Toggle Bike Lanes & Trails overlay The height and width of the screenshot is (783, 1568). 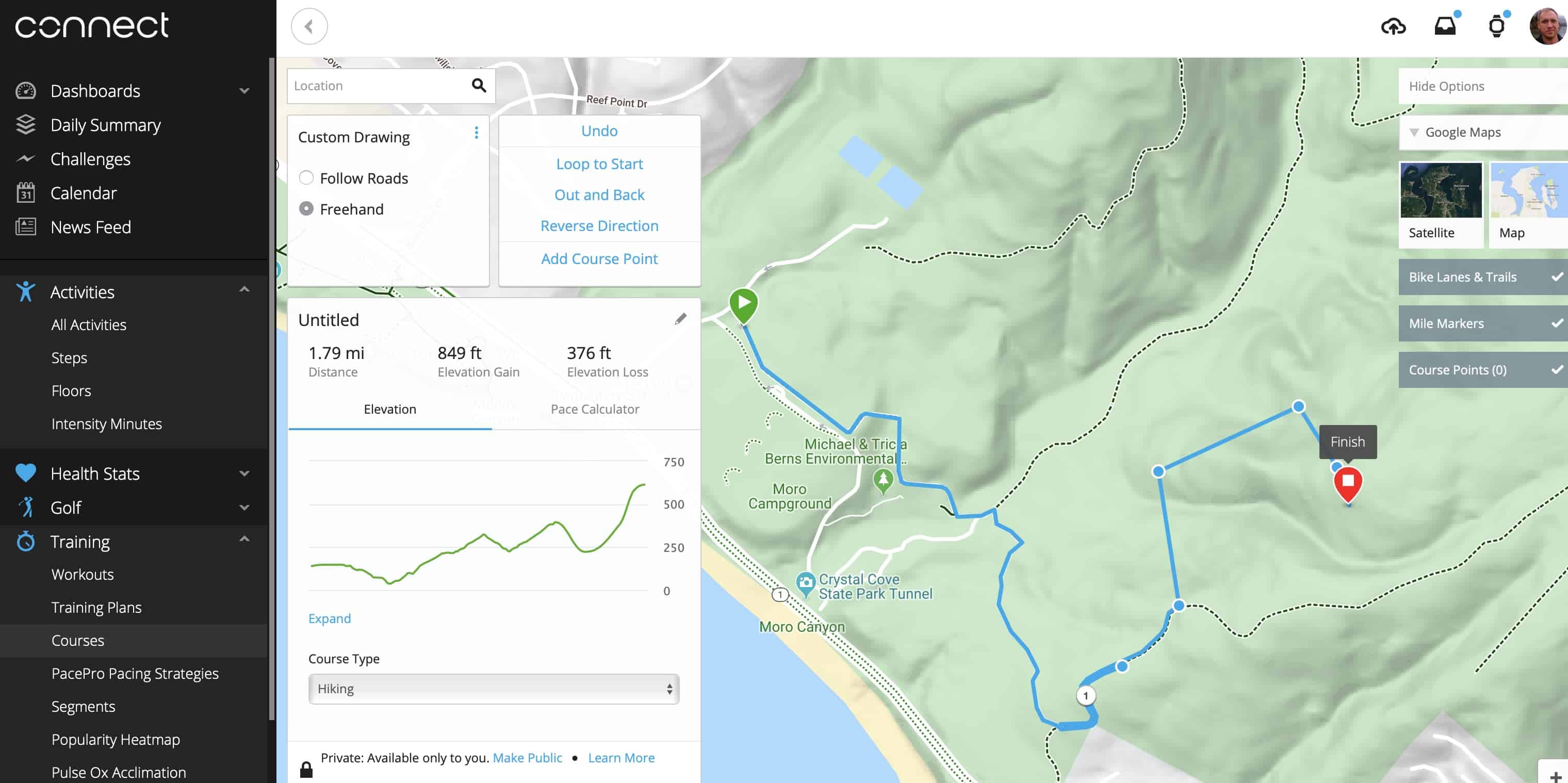(1482, 277)
